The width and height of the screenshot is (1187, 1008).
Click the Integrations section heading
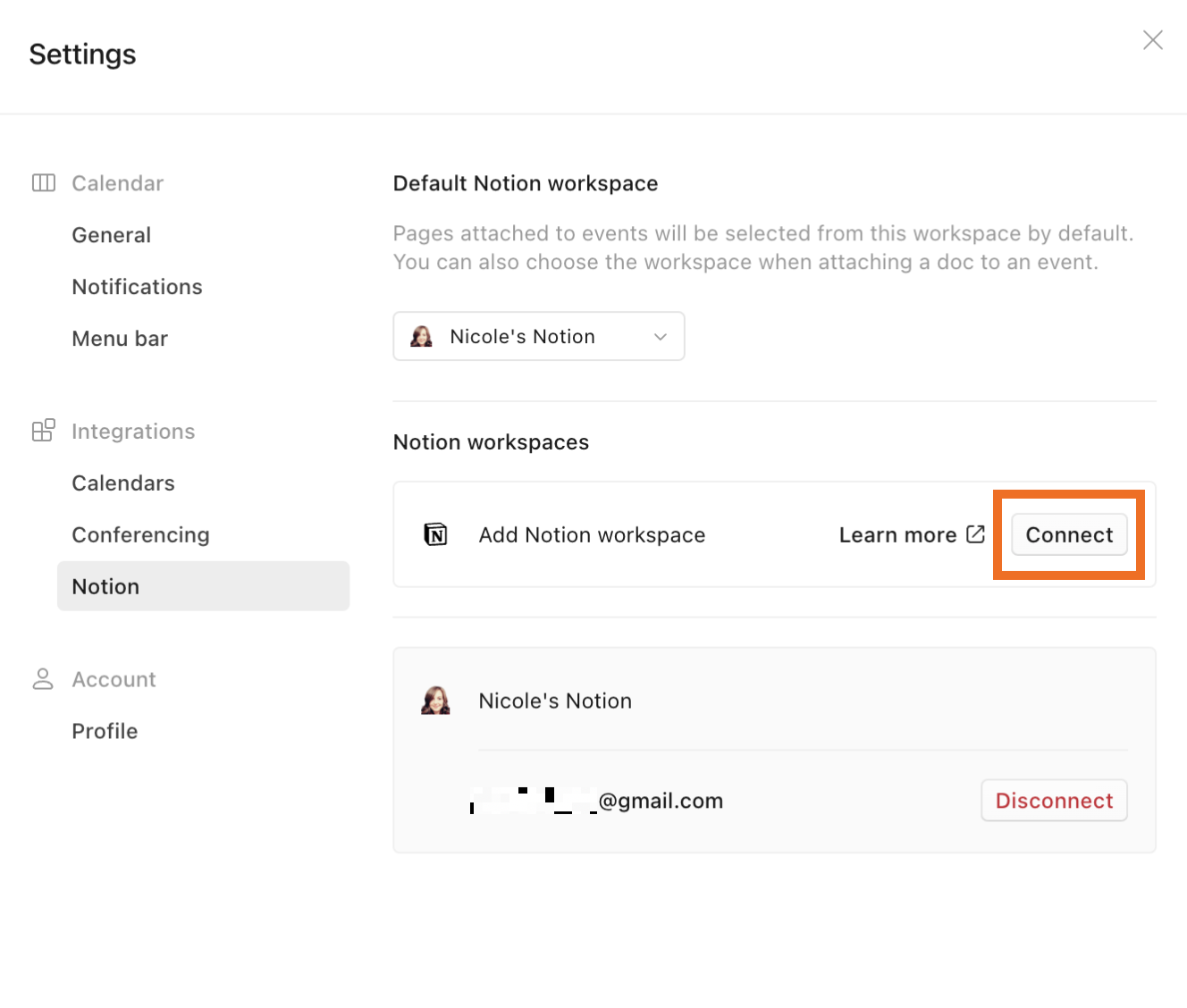click(x=133, y=432)
